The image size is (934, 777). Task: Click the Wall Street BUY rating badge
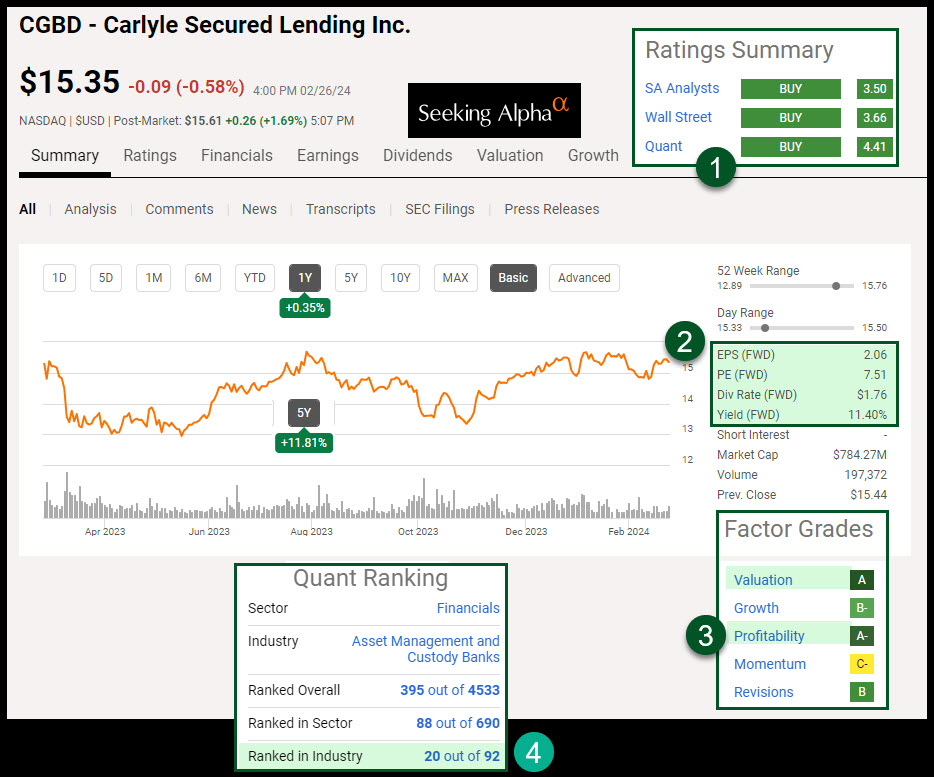(790, 117)
